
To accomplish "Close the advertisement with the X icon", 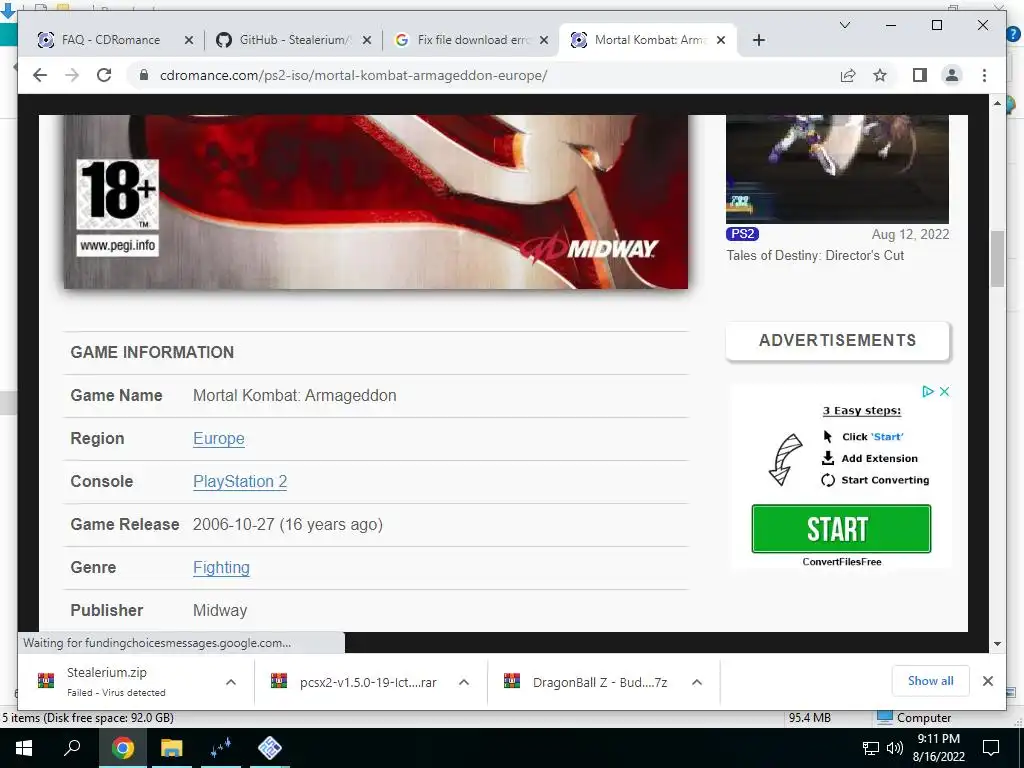I will (944, 391).
